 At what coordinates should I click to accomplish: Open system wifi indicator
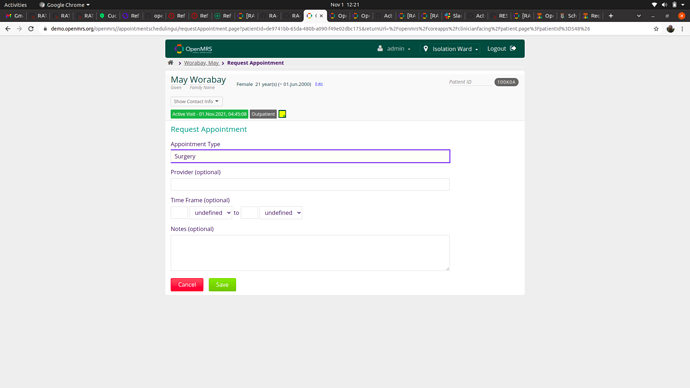coord(654,4)
